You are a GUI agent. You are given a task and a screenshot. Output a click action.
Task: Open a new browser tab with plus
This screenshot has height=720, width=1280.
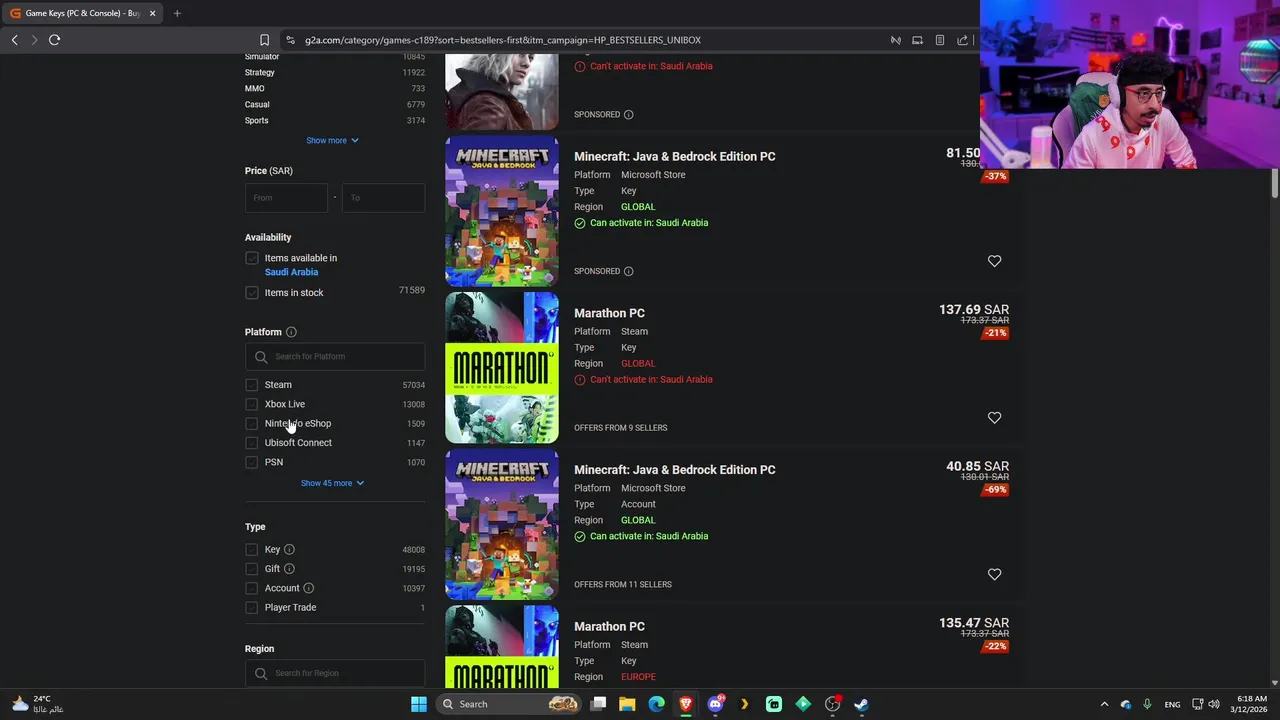177,13
